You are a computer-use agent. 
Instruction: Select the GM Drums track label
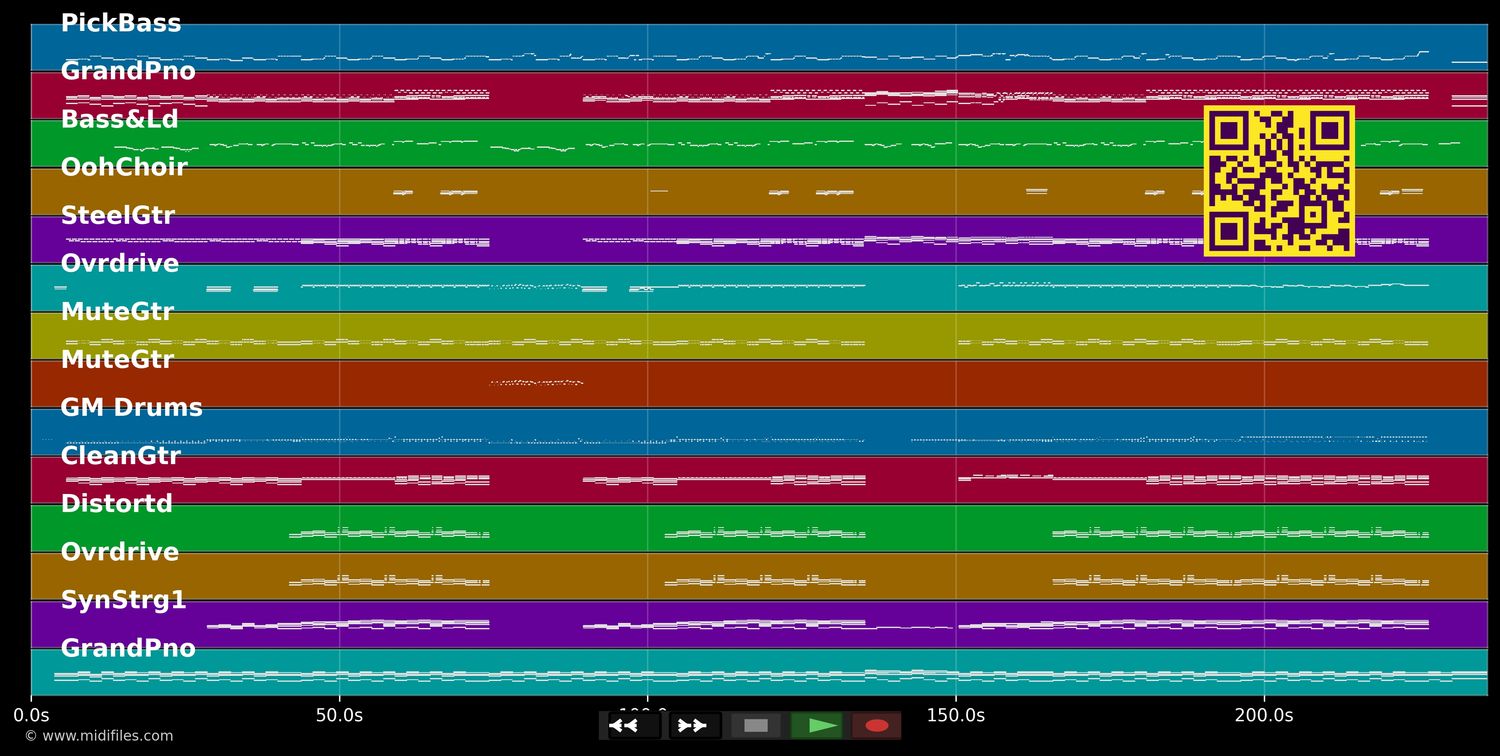[x=131, y=407]
